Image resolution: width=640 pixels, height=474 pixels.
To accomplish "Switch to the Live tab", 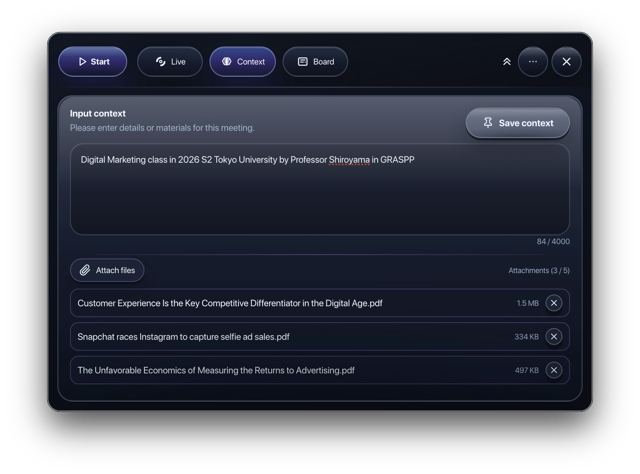I will [x=170, y=62].
